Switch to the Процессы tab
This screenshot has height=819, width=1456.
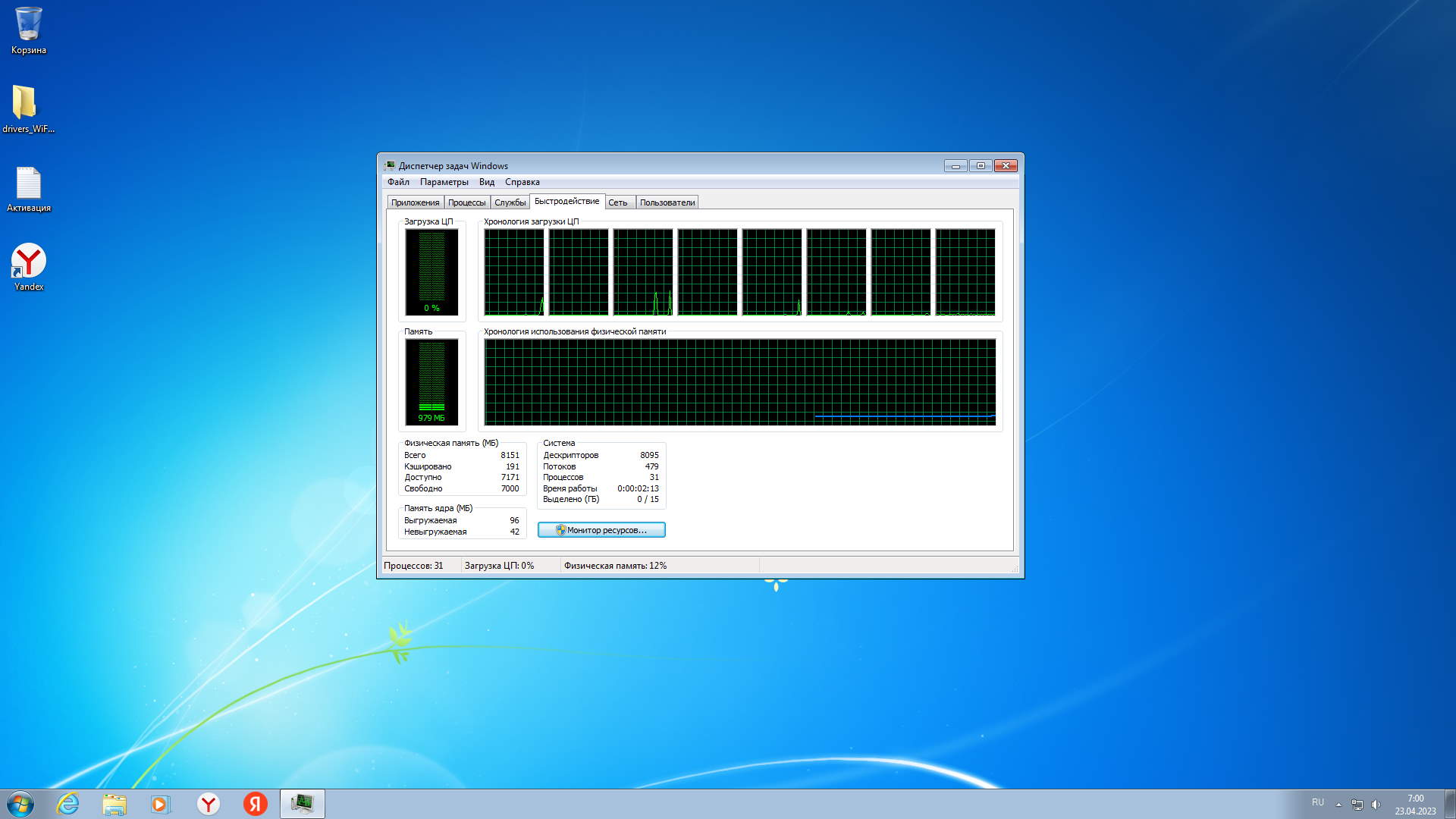point(466,202)
